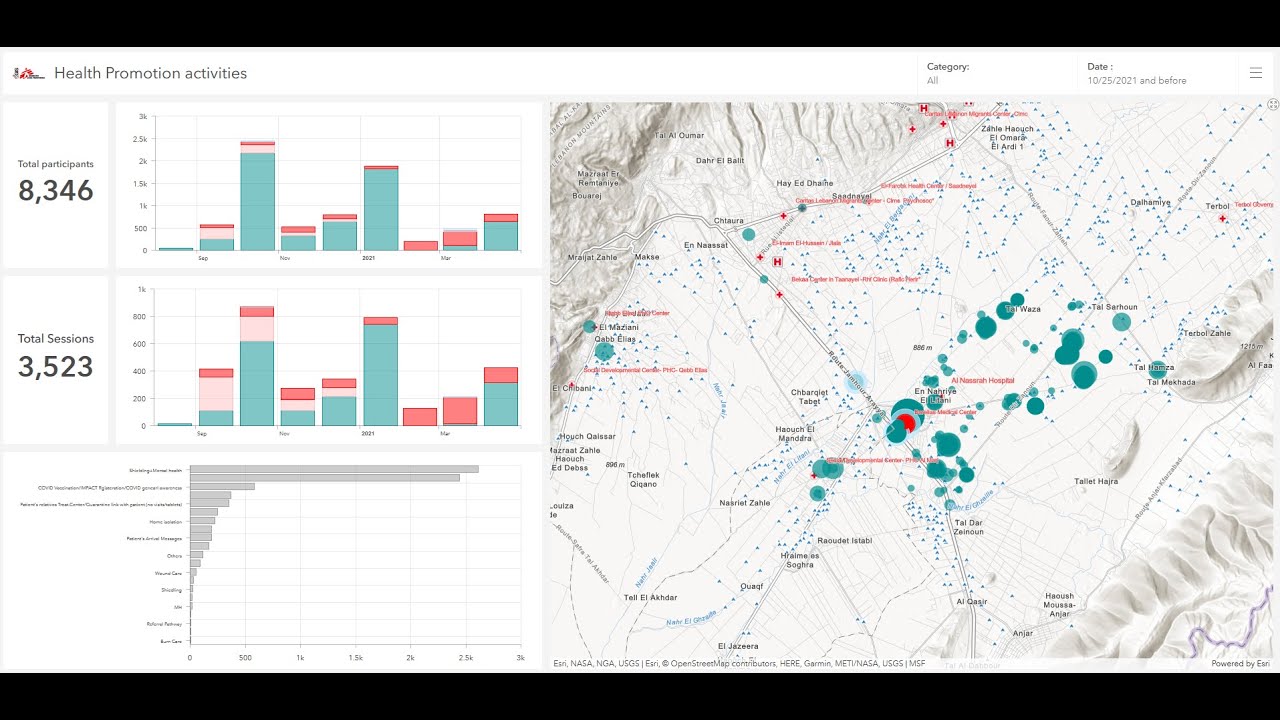Click the teal circle at Tal Sarhoun
Viewport: 1280px width, 720px height.
click(1121, 322)
